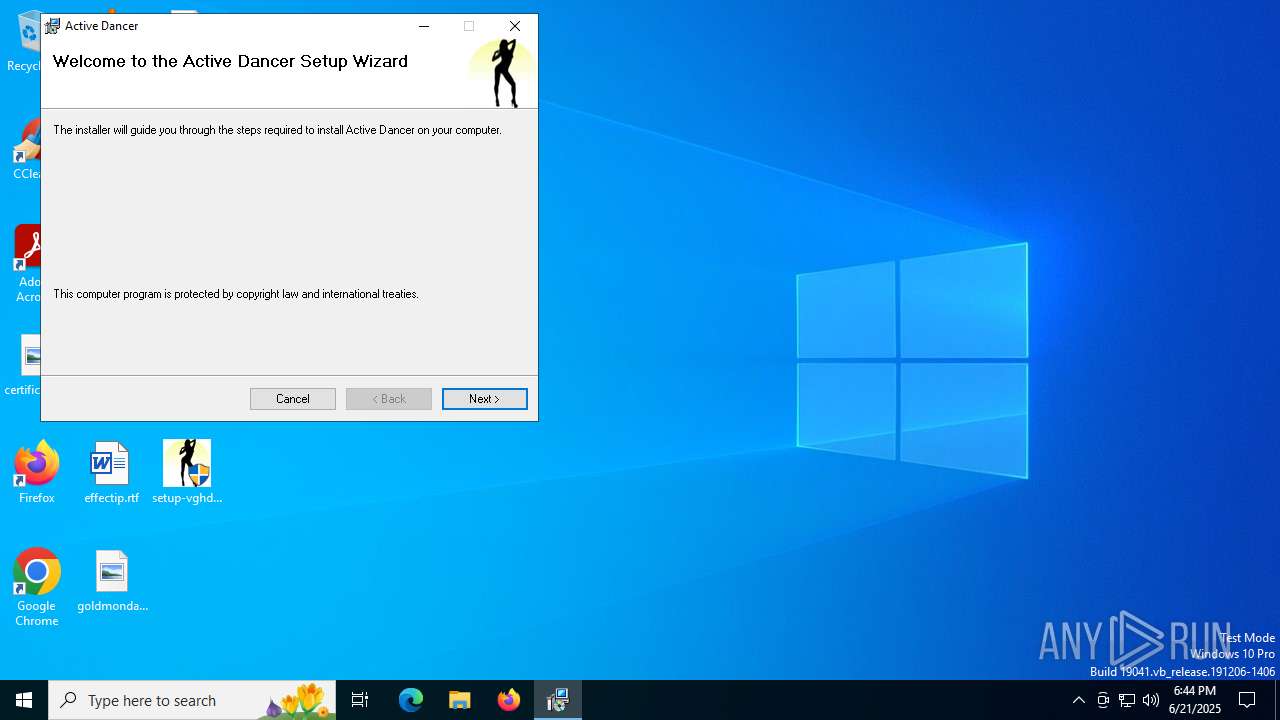Viewport: 1280px width, 720px height.
Task: Select the Google Chrome desktop shortcut
Action: tap(37, 588)
